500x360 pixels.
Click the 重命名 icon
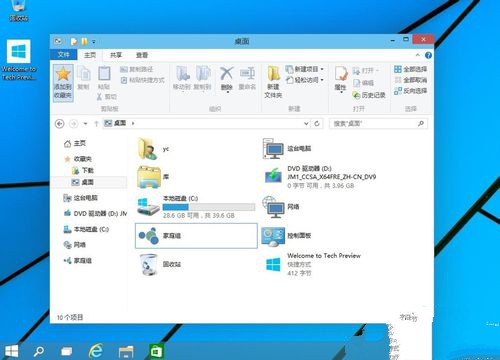247,73
